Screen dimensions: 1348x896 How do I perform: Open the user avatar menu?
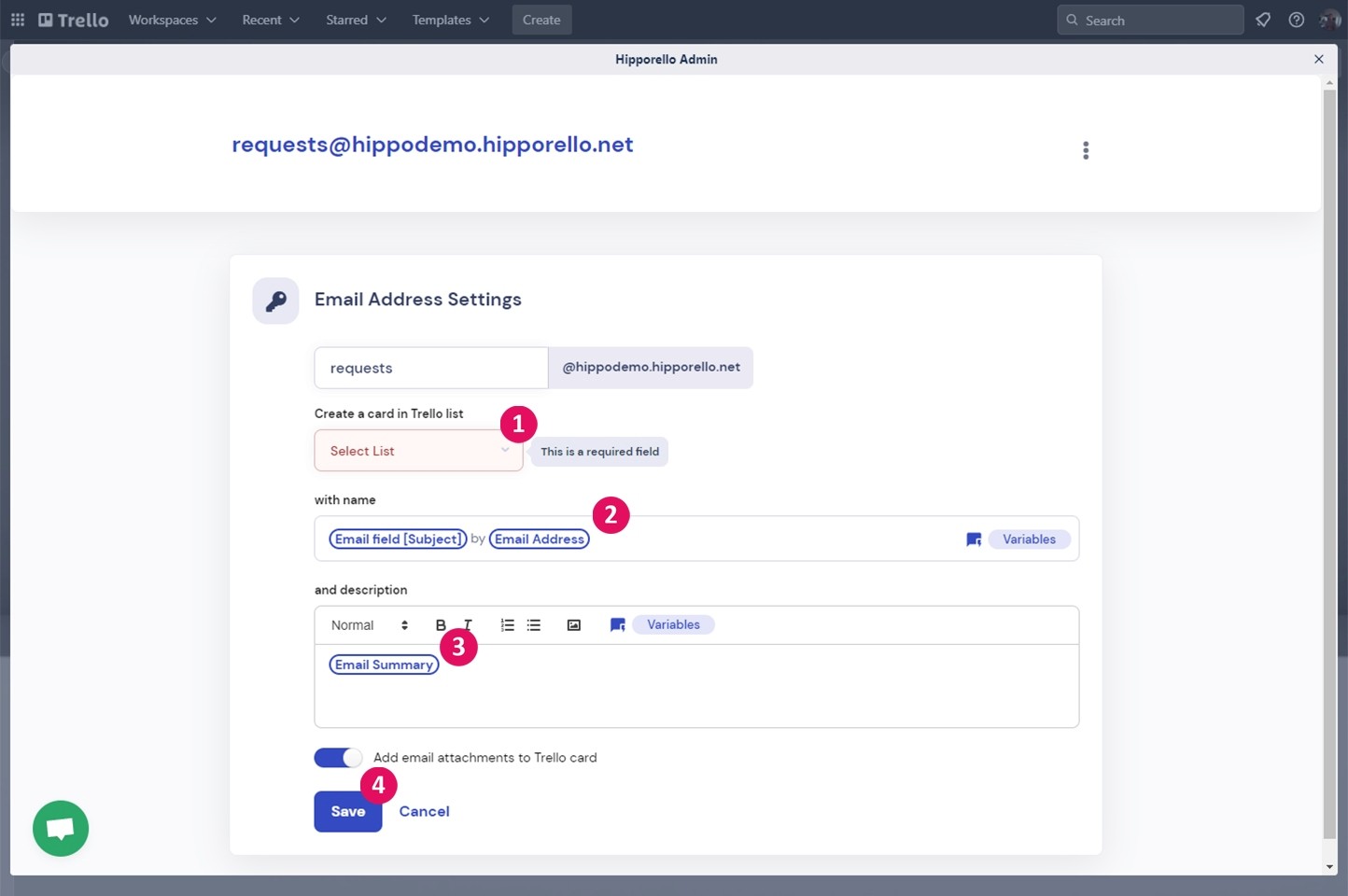[x=1330, y=20]
